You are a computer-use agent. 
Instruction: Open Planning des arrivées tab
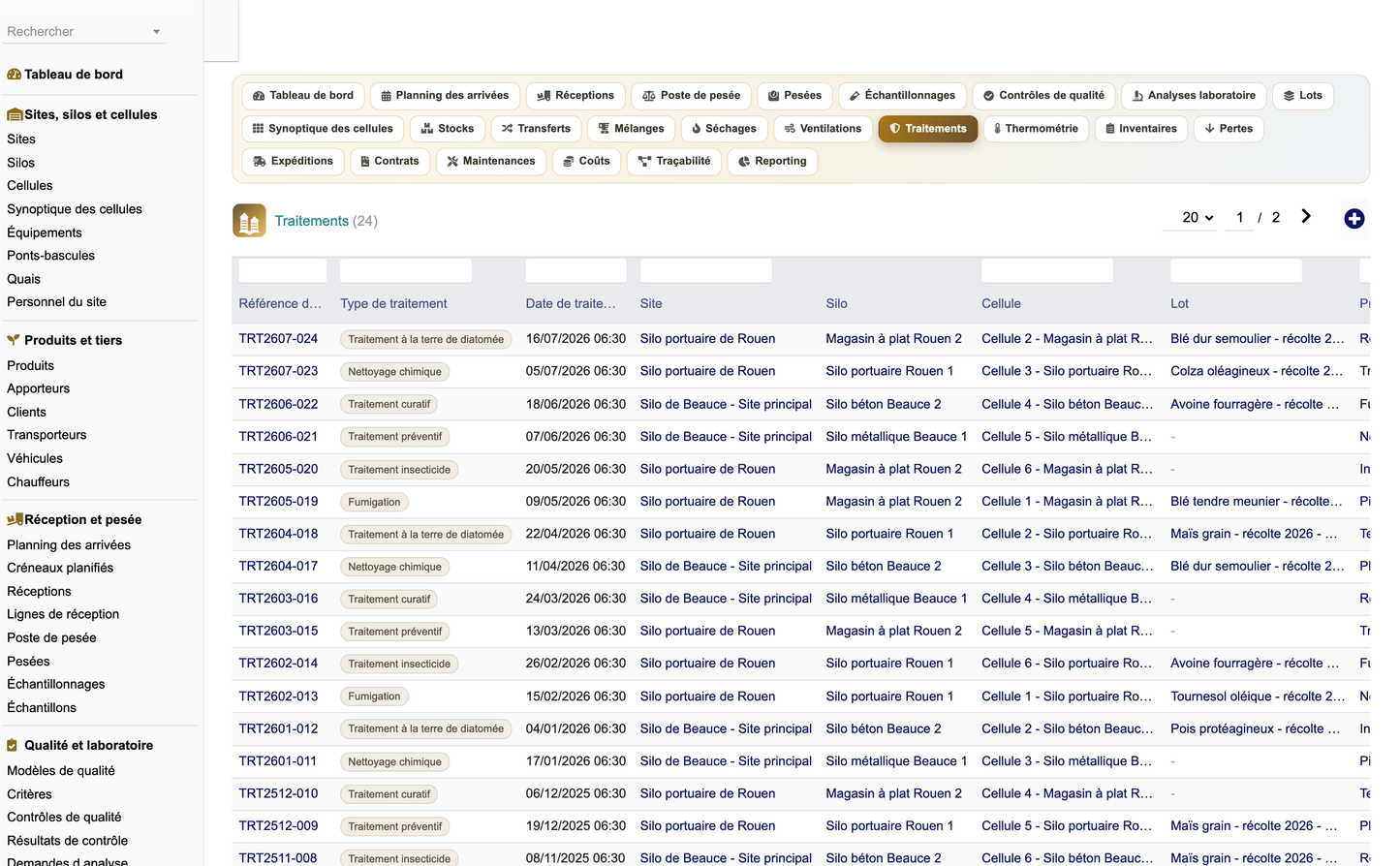[445, 96]
